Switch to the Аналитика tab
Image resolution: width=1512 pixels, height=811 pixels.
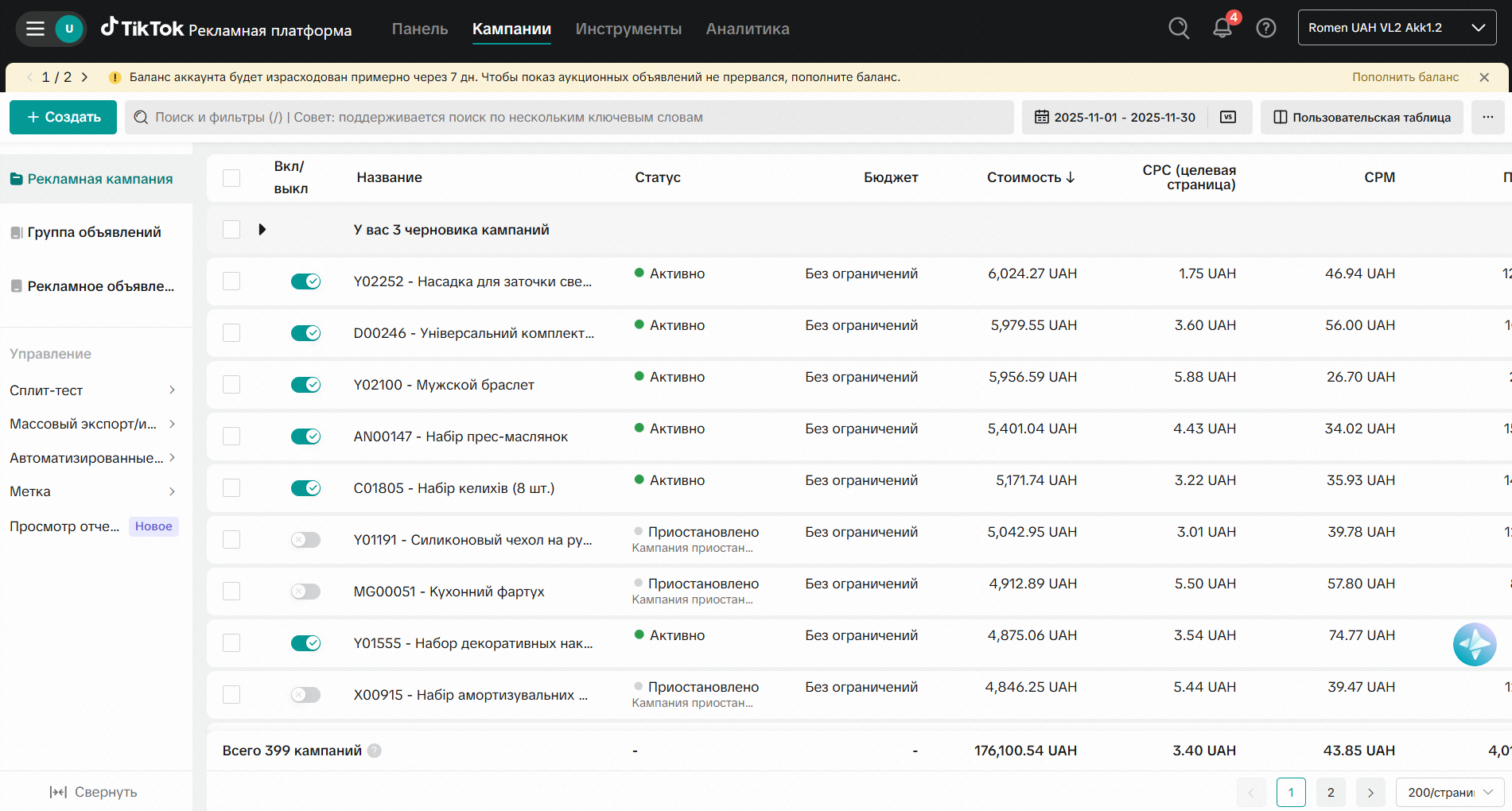pos(747,29)
